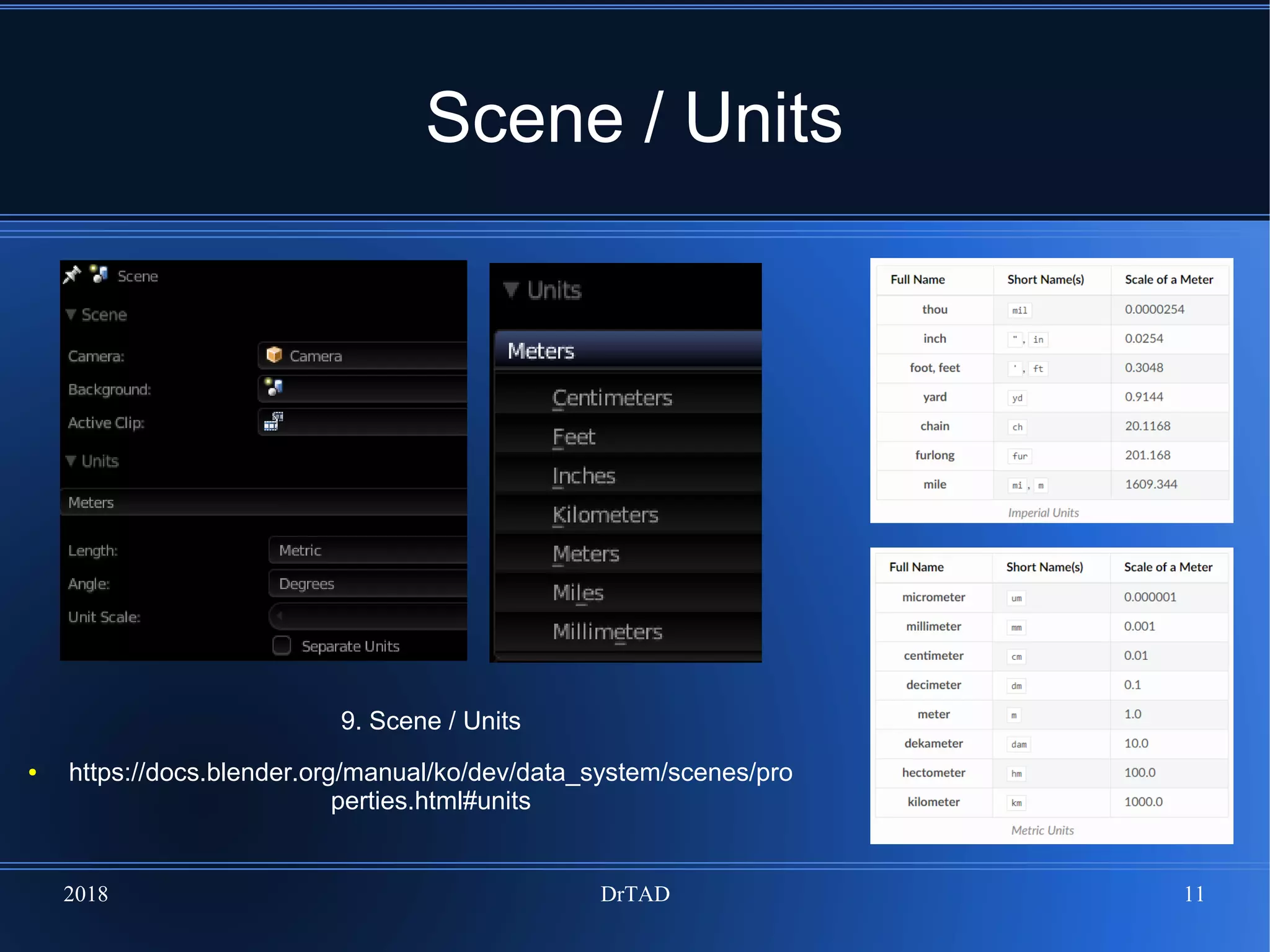Click the scene datablock icon in header
1270x952 pixels.
coord(99,274)
